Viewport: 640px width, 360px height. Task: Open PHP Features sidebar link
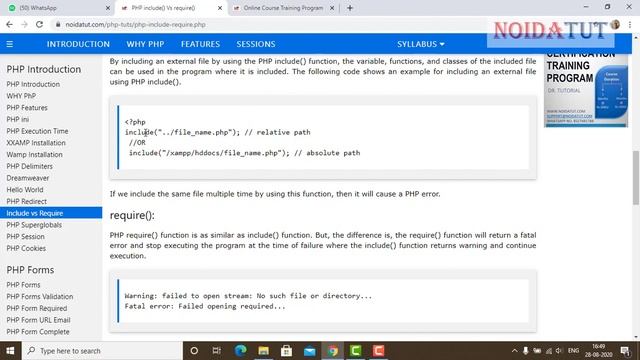27,108
